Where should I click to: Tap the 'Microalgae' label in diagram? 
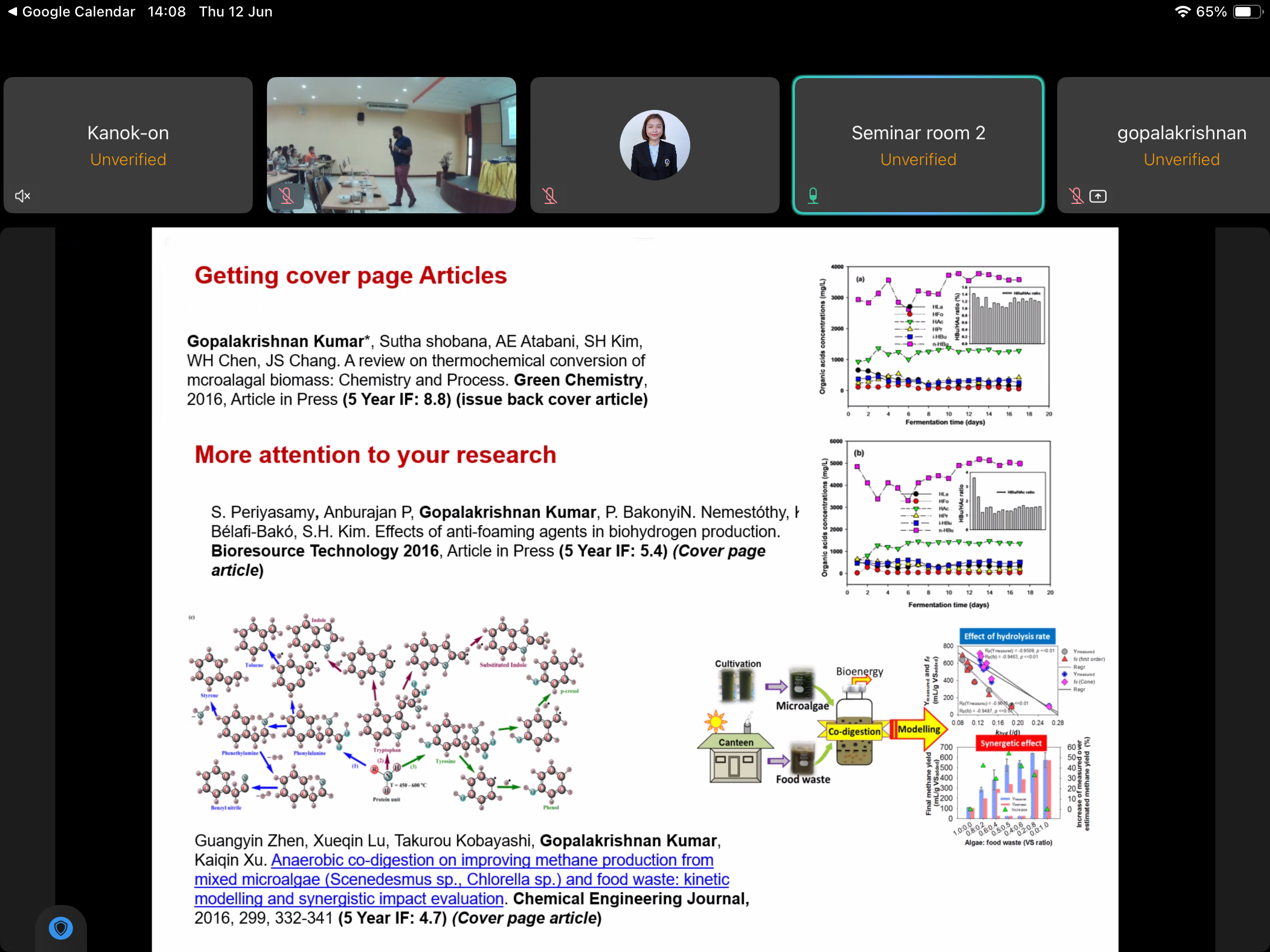coord(802,706)
